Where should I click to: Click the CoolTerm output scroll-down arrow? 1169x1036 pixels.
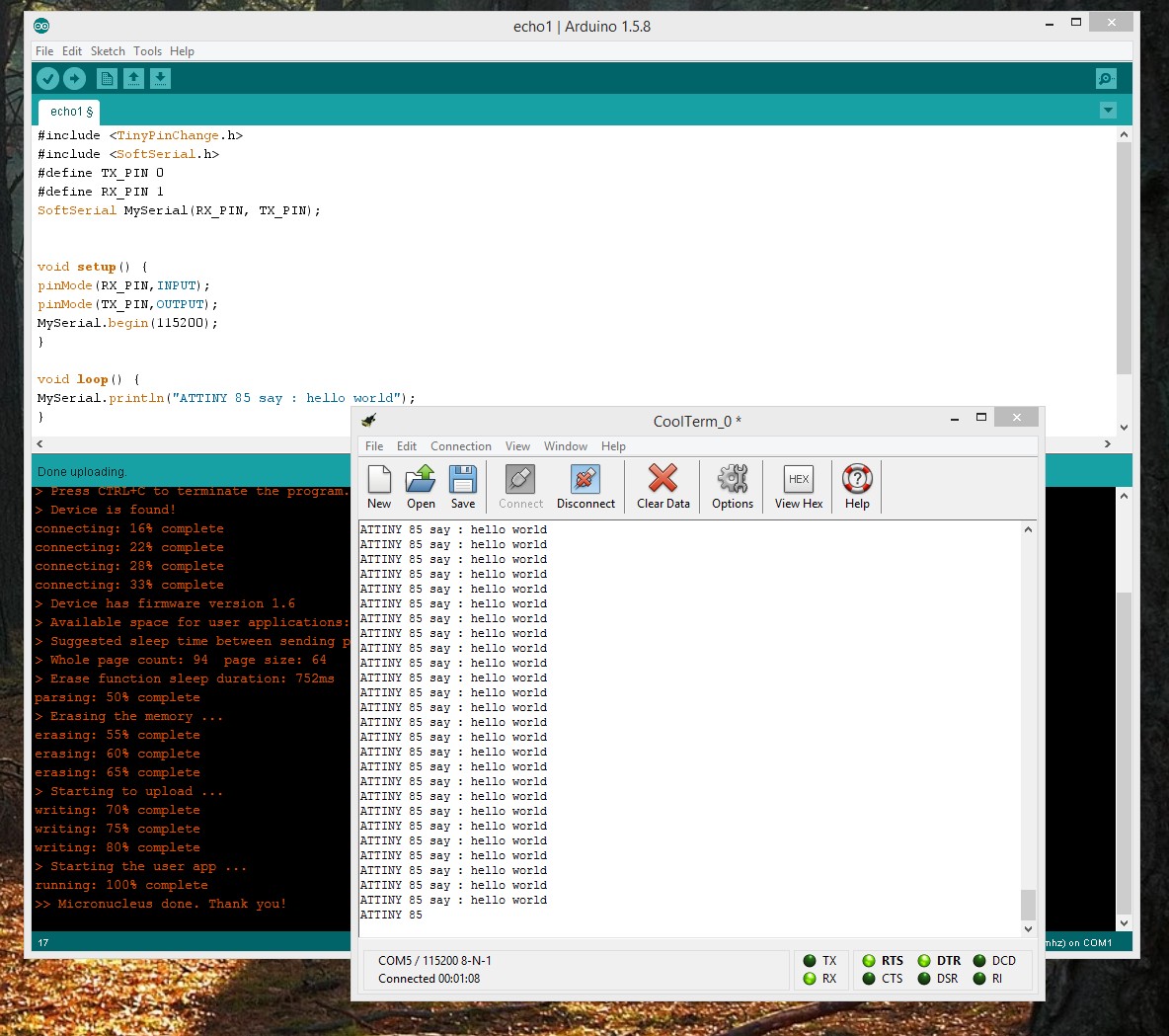pos(1028,928)
